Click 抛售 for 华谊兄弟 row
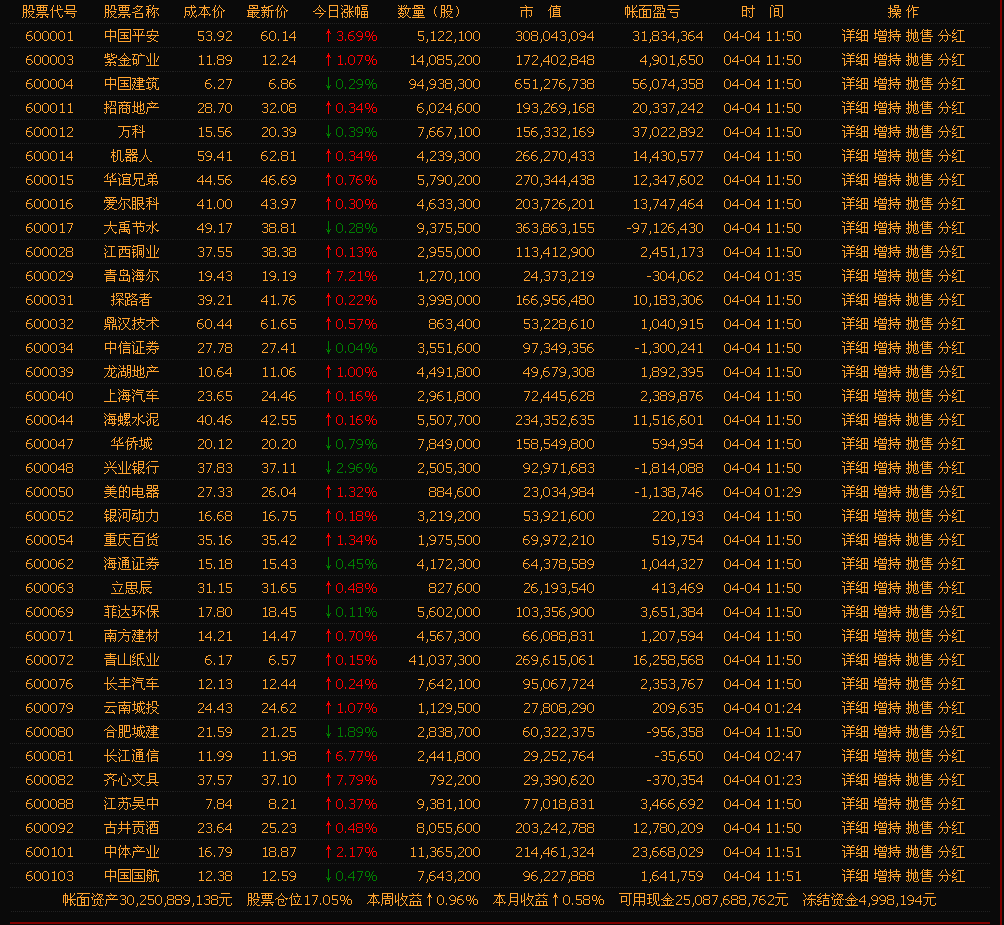Viewport: 1004px width, 925px height. (919, 181)
